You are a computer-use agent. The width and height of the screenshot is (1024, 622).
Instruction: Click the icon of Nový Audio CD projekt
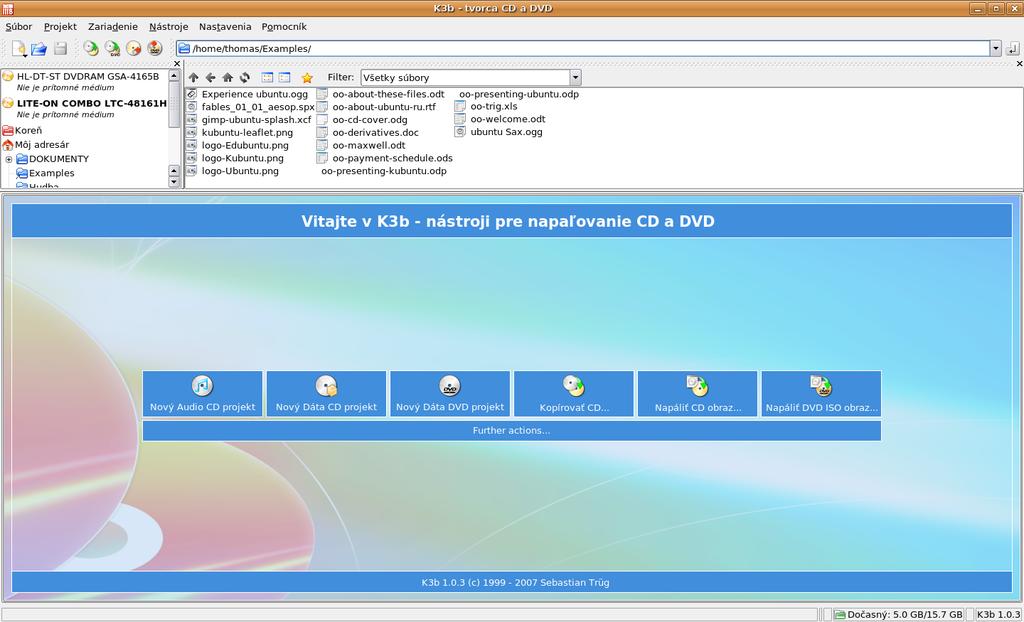click(202, 385)
